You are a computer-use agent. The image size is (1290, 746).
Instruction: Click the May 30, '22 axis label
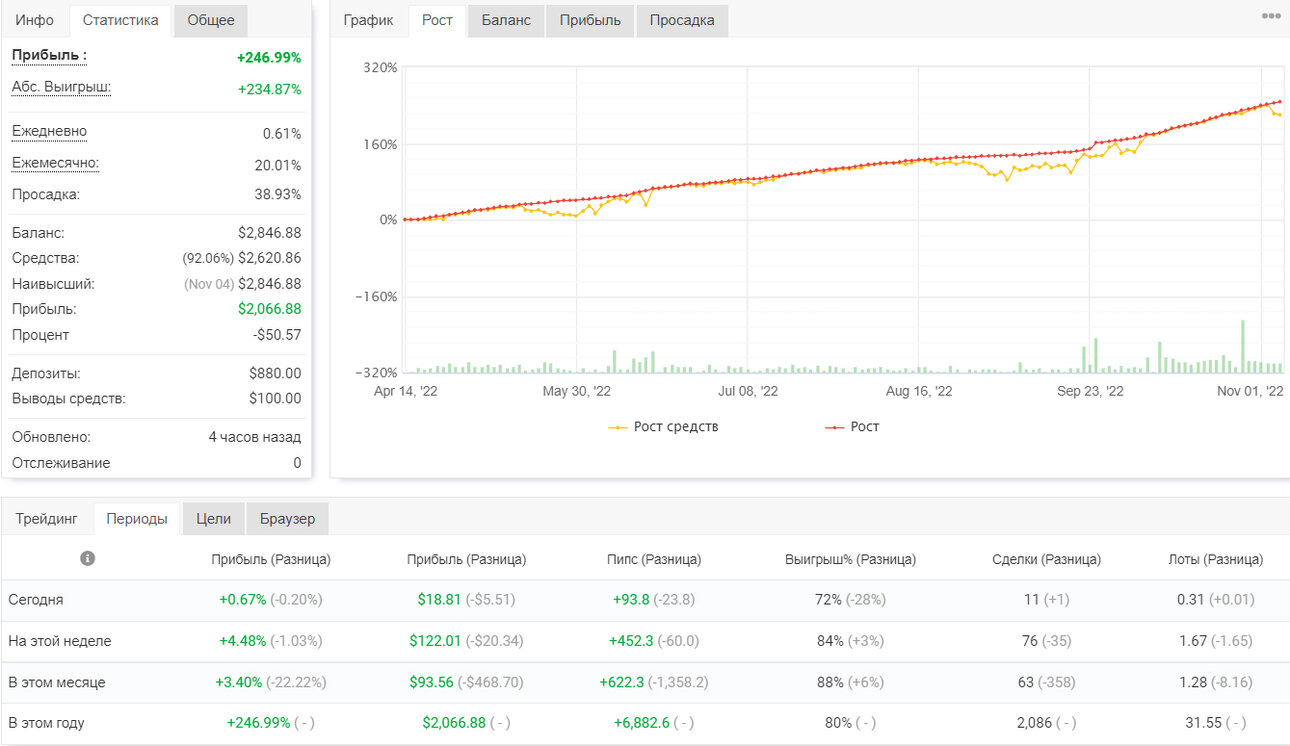click(x=576, y=391)
